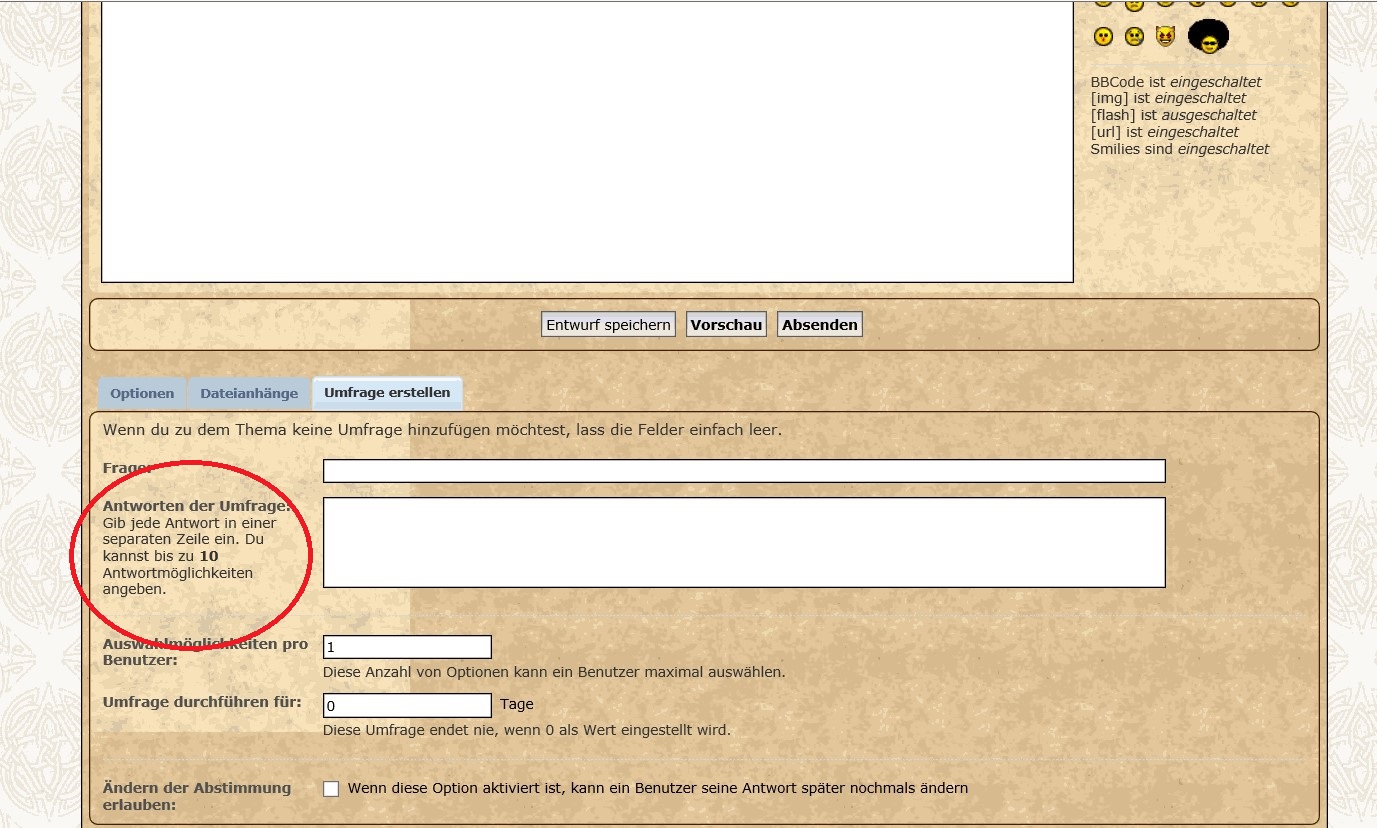Click the Antworten der Umfrage text area
The width and height of the screenshot is (1377, 828).
pyautogui.click(x=744, y=542)
